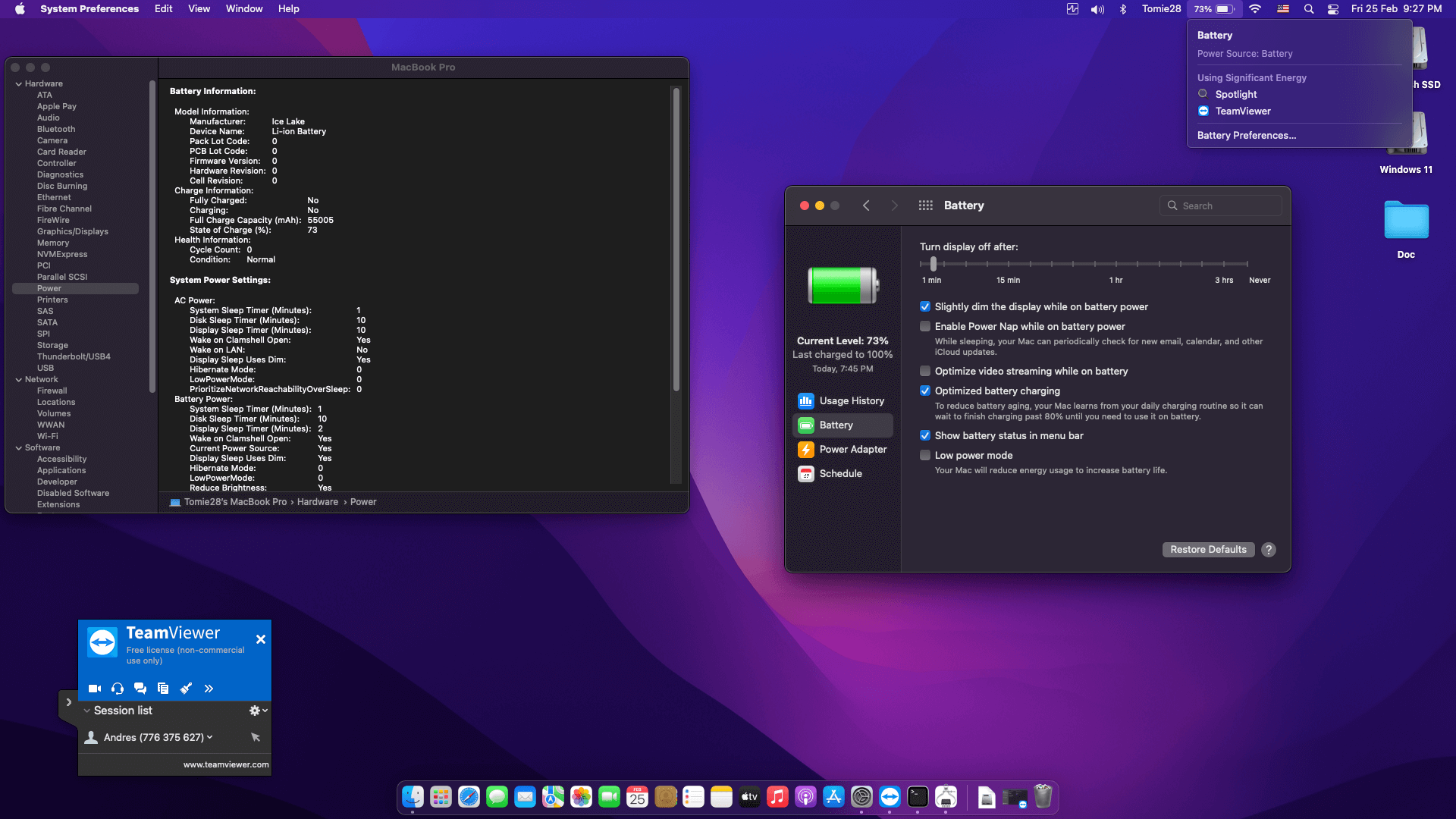Viewport: 1456px width, 819px height.
Task: Open Safari from the Dock
Action: 469,796
